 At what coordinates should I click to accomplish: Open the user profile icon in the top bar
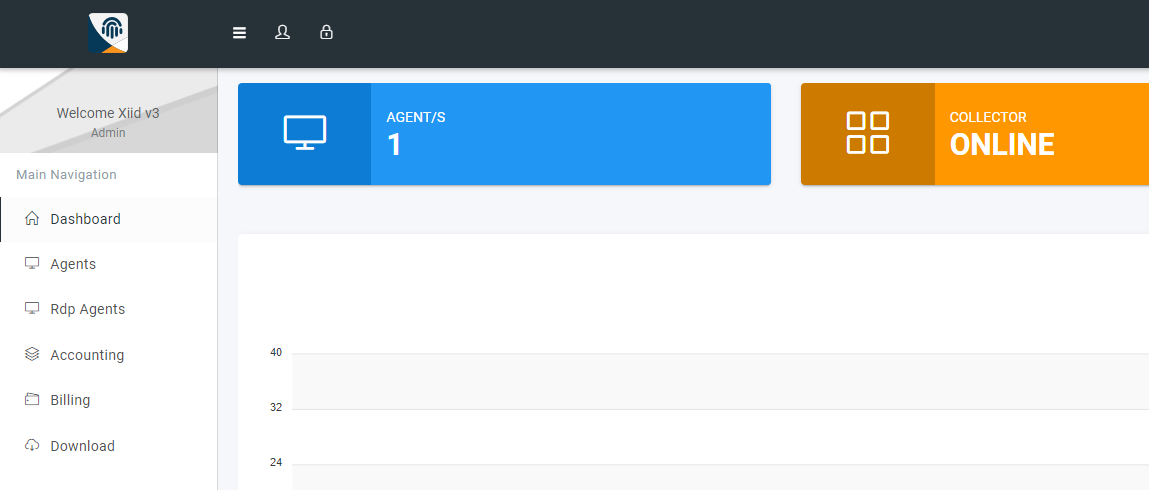282,33
